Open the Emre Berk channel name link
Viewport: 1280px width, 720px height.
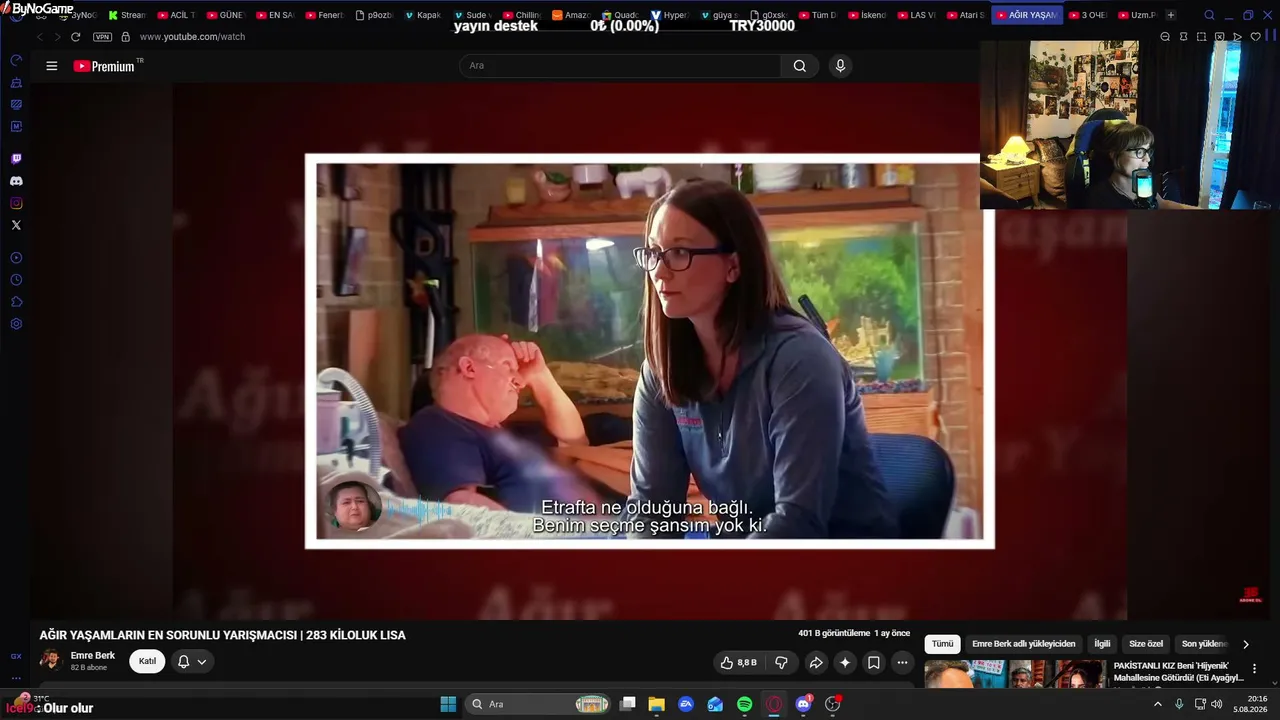93,656
